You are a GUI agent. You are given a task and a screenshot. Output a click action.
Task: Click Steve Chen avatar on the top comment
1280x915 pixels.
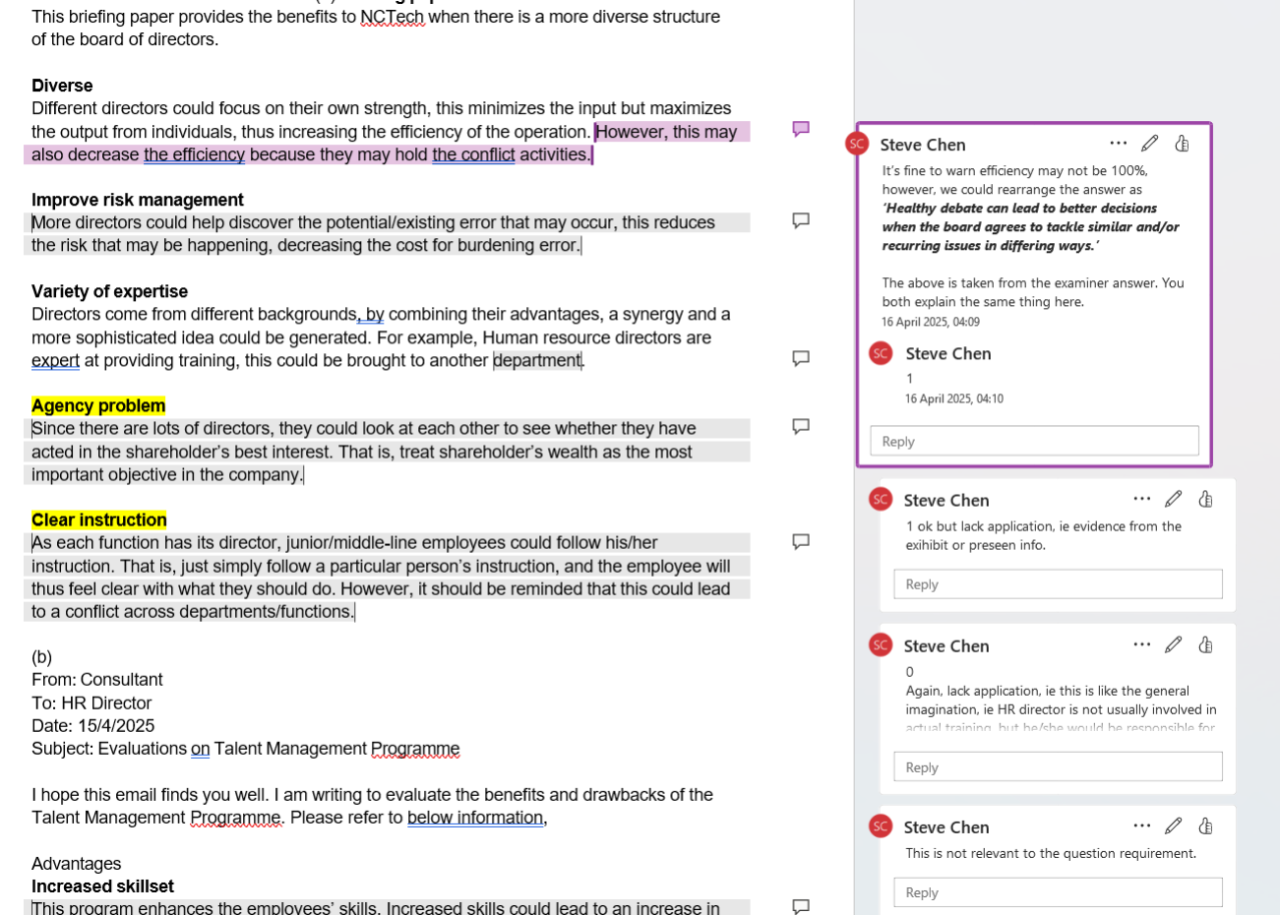[857, 144]
